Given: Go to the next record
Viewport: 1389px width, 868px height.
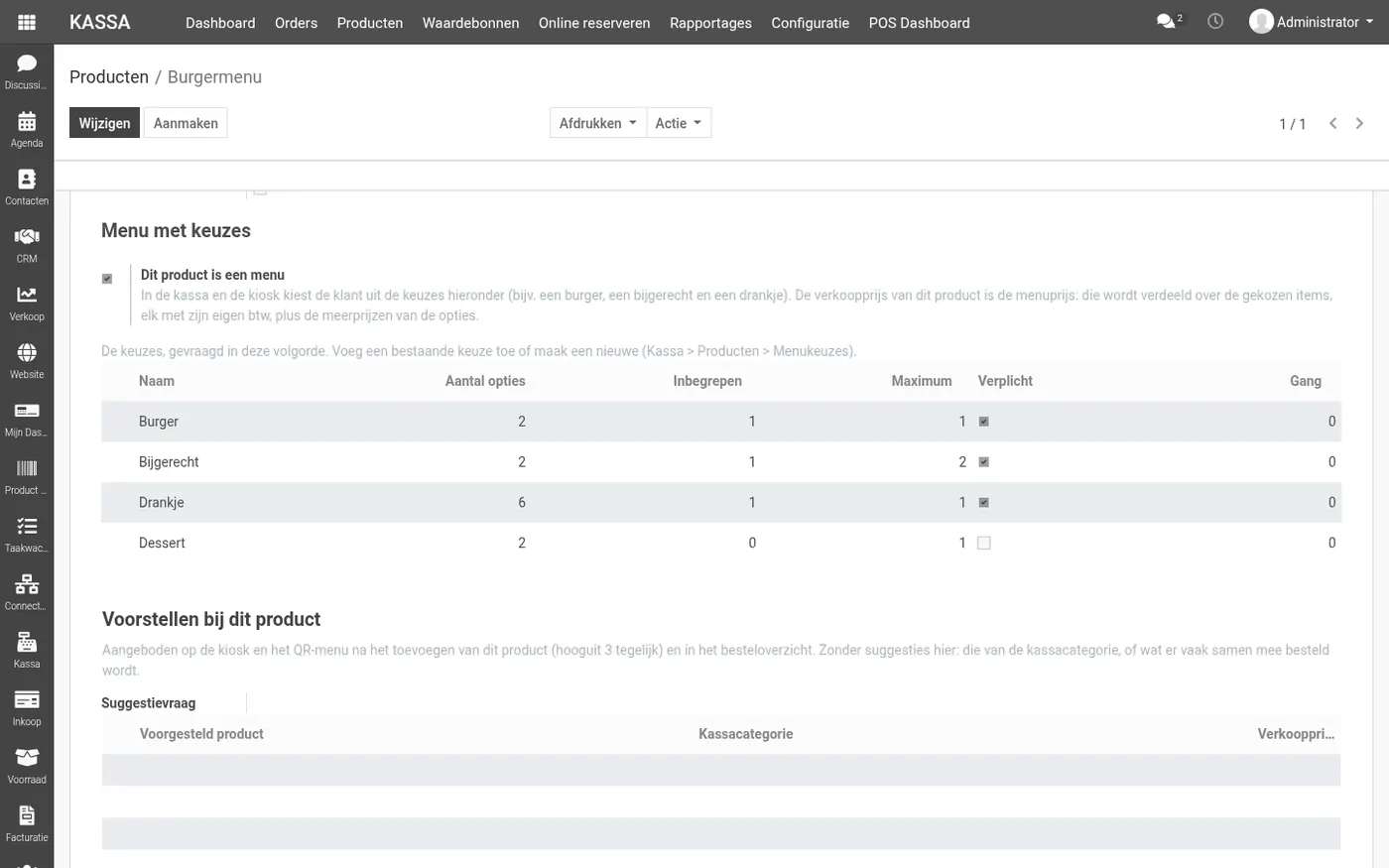Looking at the screenshot, I should (x=1359, y=123).
